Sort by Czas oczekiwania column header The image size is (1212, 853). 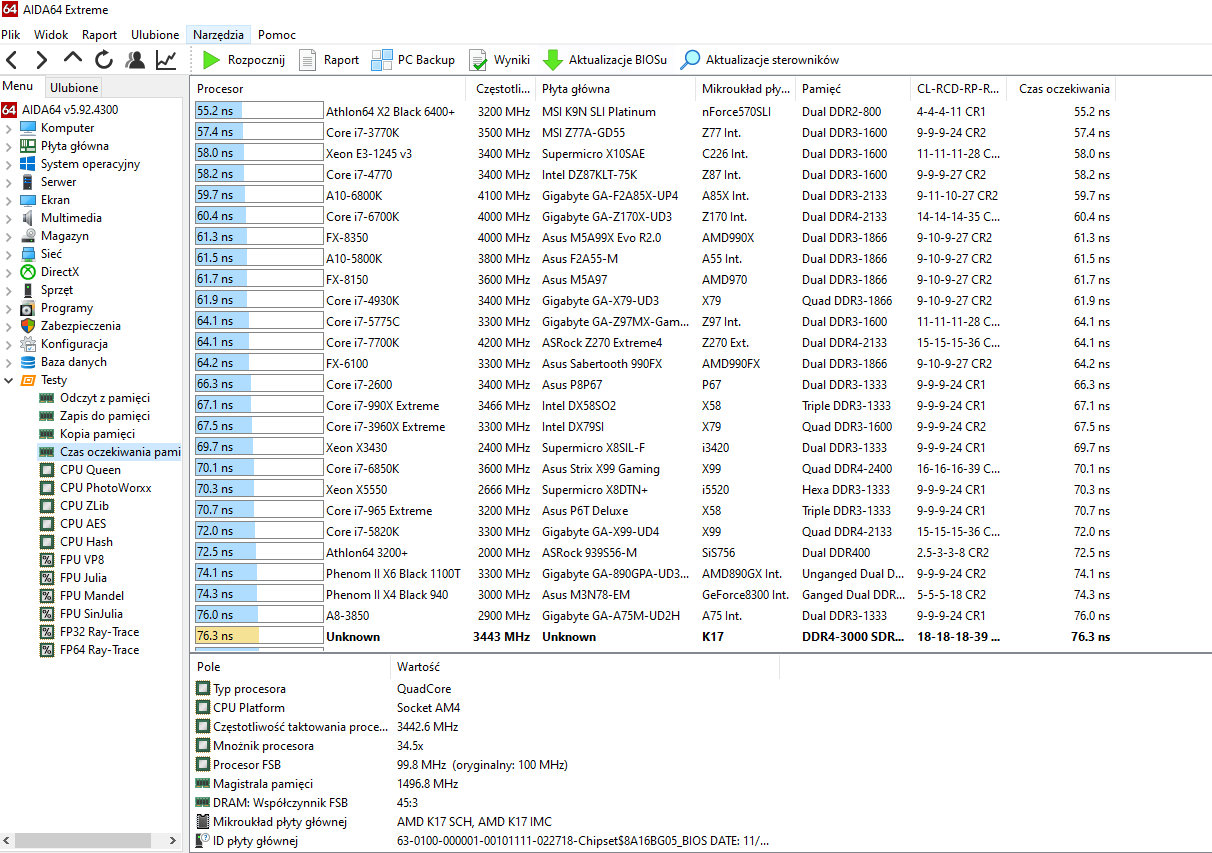tap(1063, 89)
